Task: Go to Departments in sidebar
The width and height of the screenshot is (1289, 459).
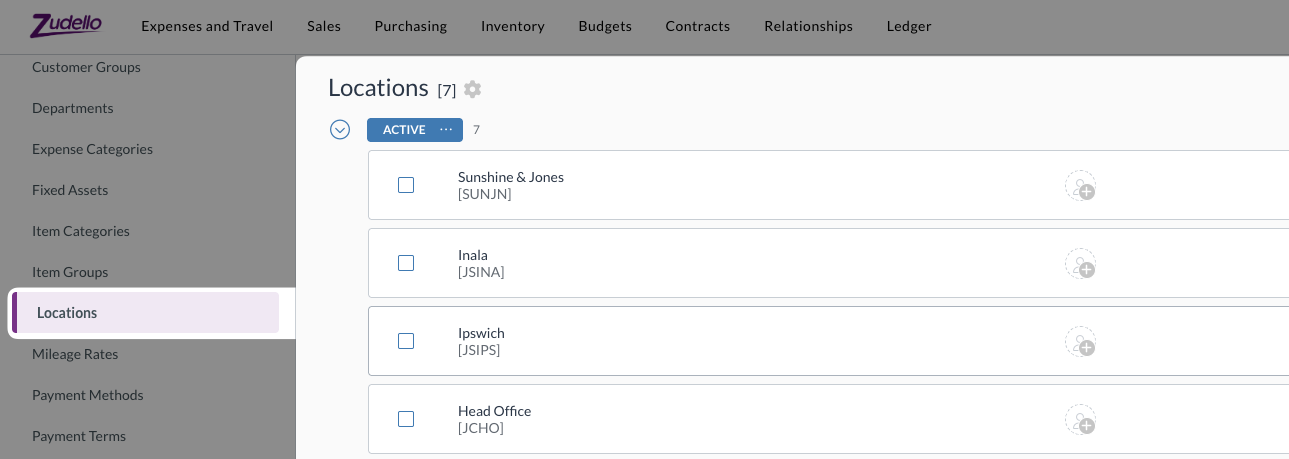Action: (73, 108)
